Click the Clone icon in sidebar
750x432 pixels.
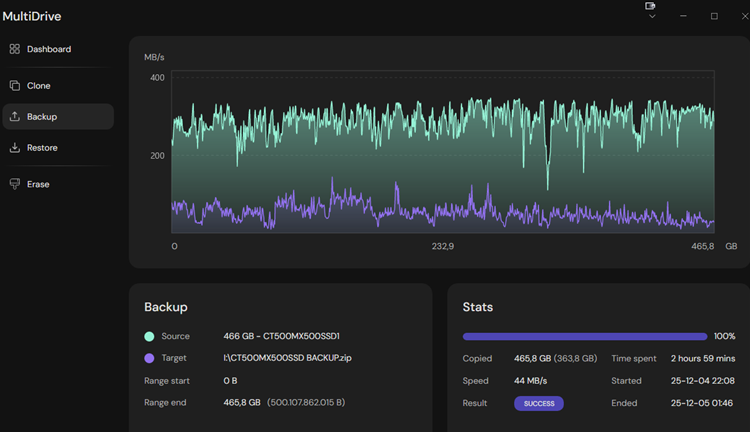[15, 86]
